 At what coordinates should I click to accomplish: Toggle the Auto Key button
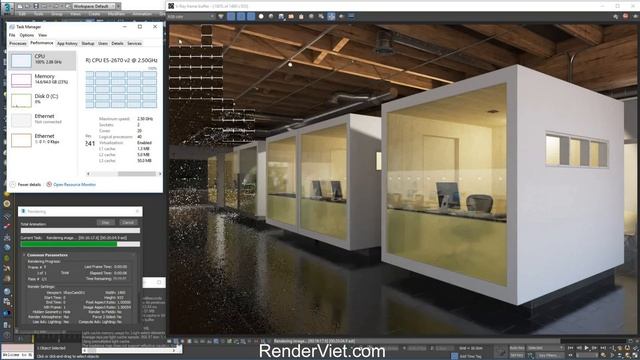tap(517, 348)
